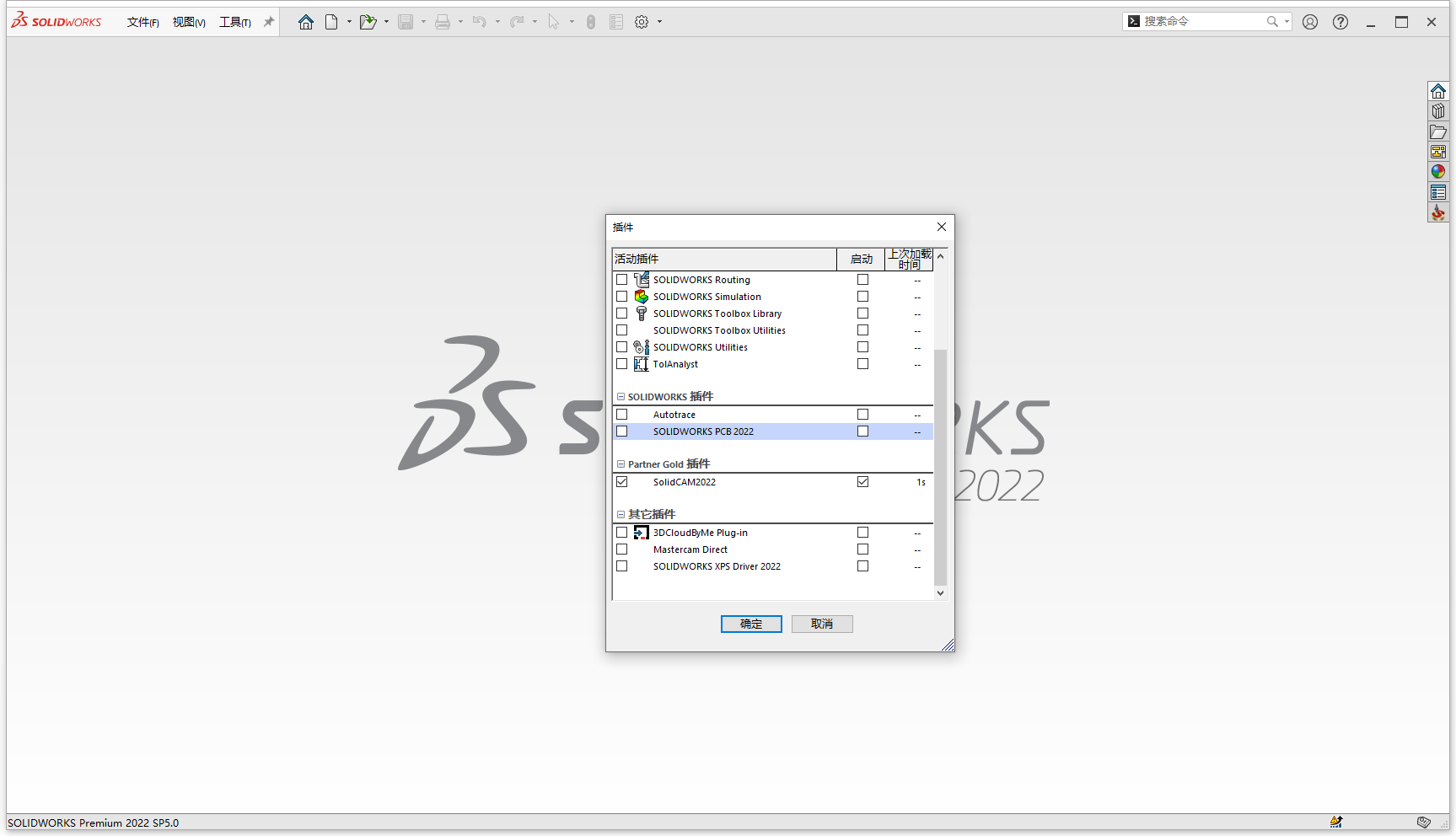Viewport: 1456px width, 836px height.
Task: Collapse the Partner Gold 插件 group
Action: coord(621,464)
